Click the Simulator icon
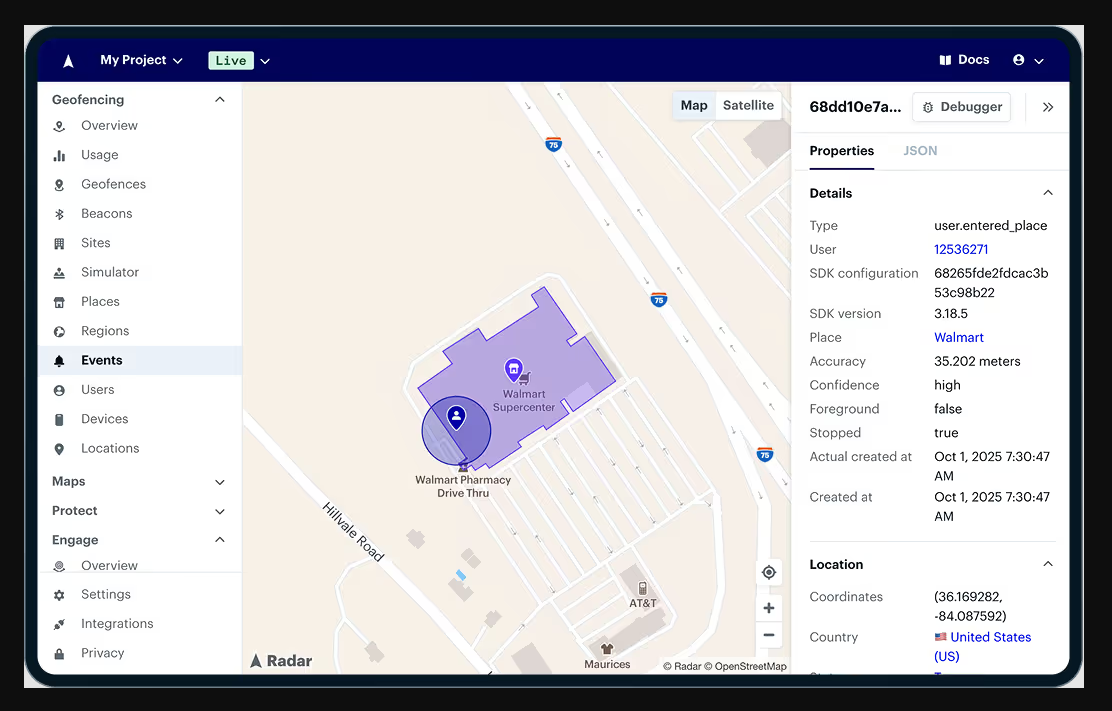1112x711 pixels. click(x=60, y=273)
